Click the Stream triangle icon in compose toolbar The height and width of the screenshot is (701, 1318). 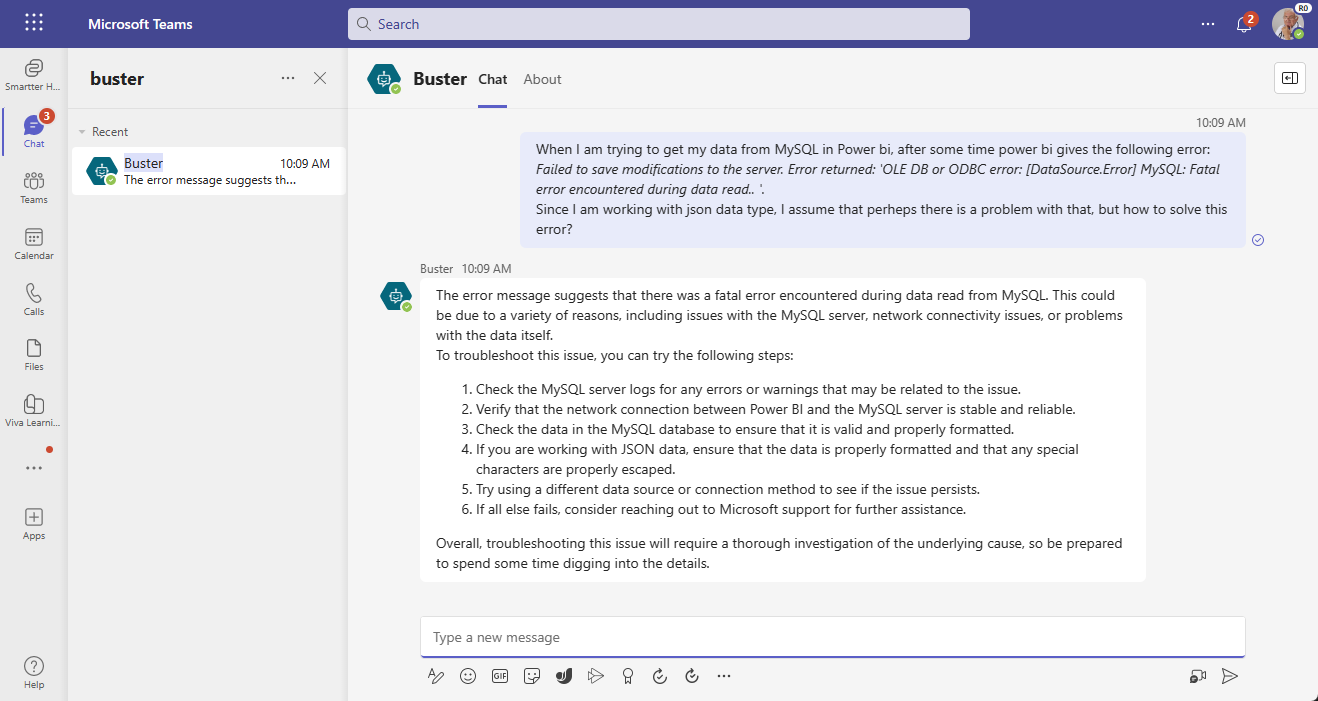(596, 676)
